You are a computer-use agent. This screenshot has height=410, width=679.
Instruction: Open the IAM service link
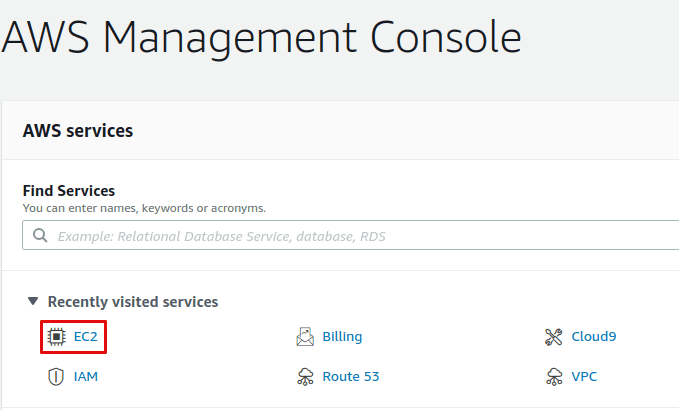pos(86,377)
